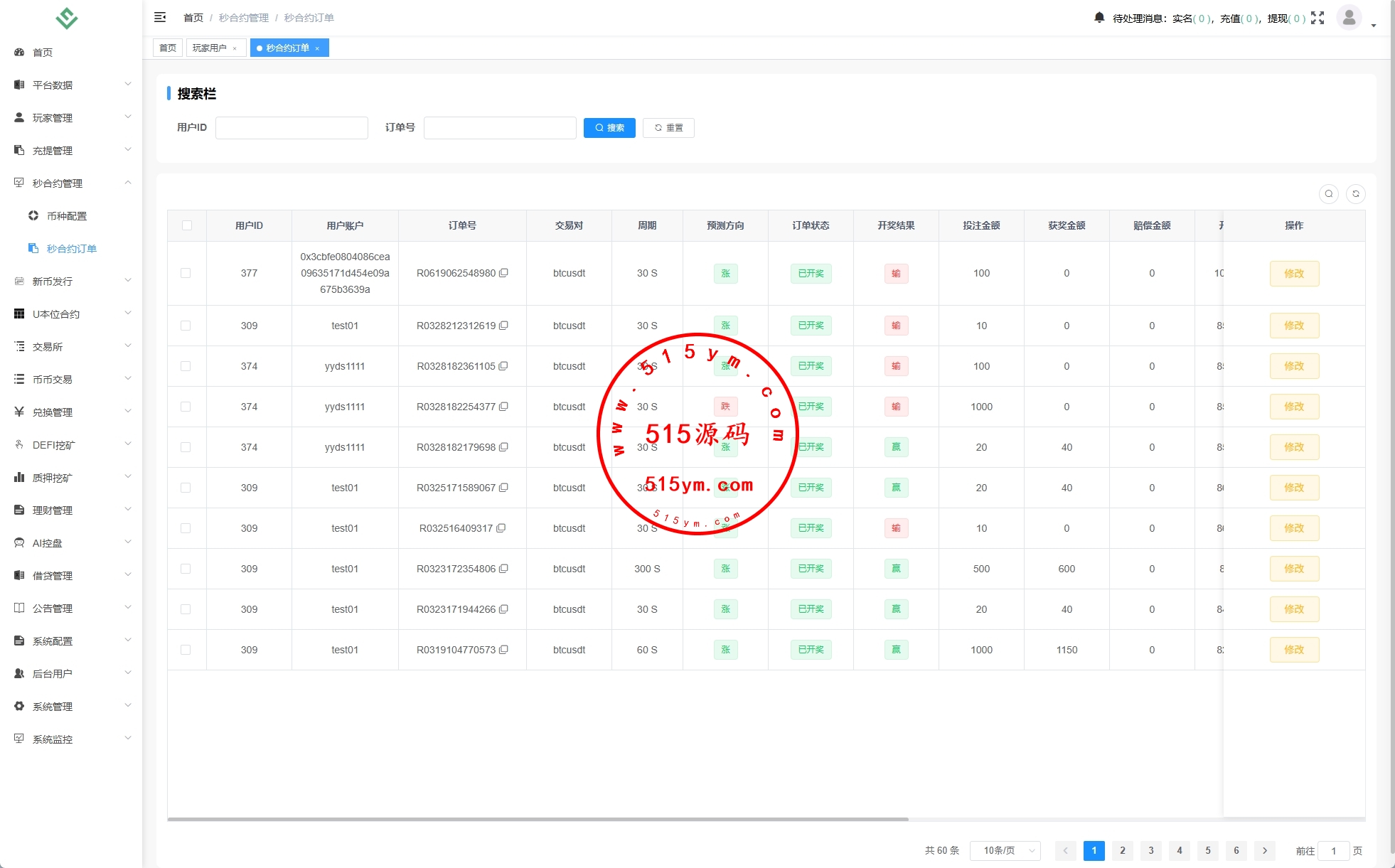This screenshot has height=868, width=1395.
Task: Click the horizontal table scrollbar
Action: (x=538, y=819)
